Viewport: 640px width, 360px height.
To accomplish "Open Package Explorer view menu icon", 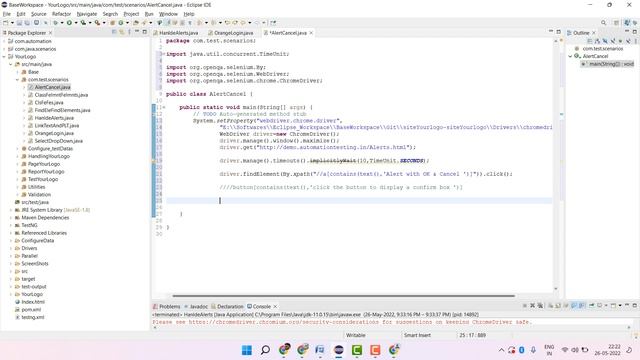I will (x=129, y=32).
